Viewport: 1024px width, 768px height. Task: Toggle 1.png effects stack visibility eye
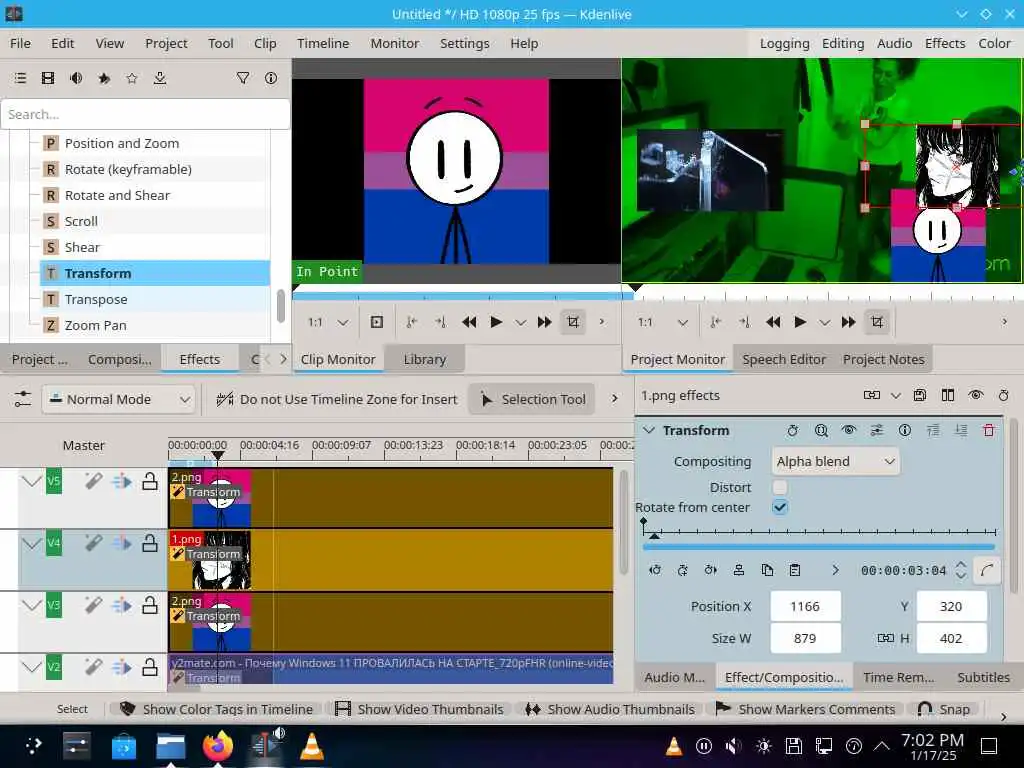[x=976, y=395]
